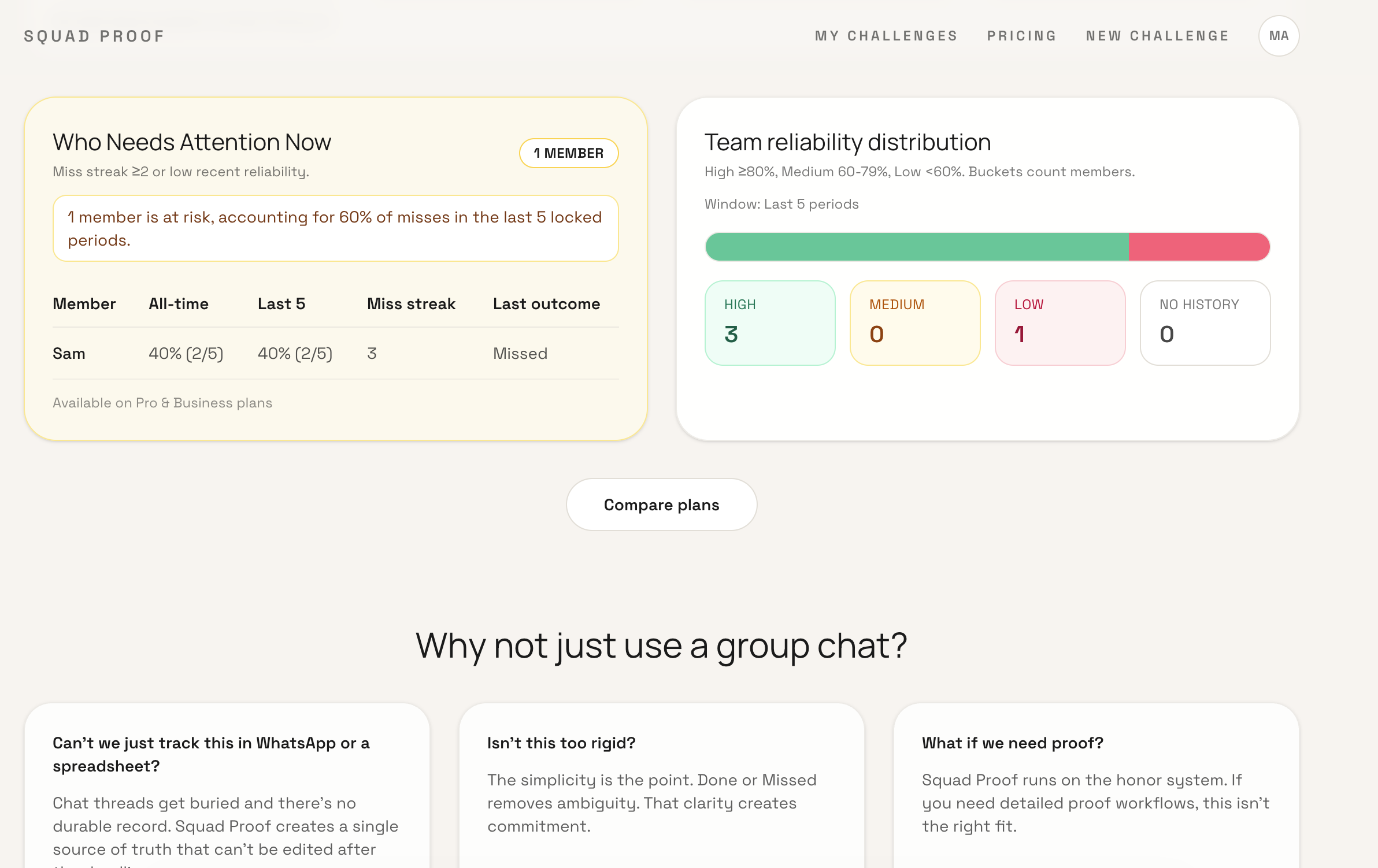Screen dimensions: 1378x868
Task: Open the 'Available on Pro & Business plans' link
Action: (x=162, y=403)
